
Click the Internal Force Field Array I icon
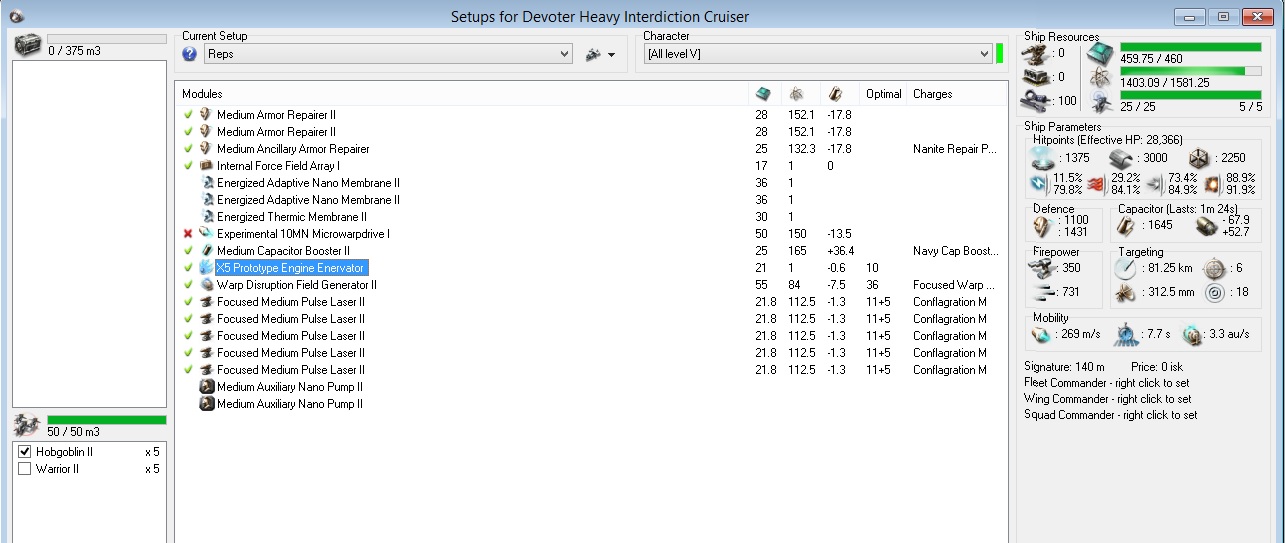coord(207,166)
